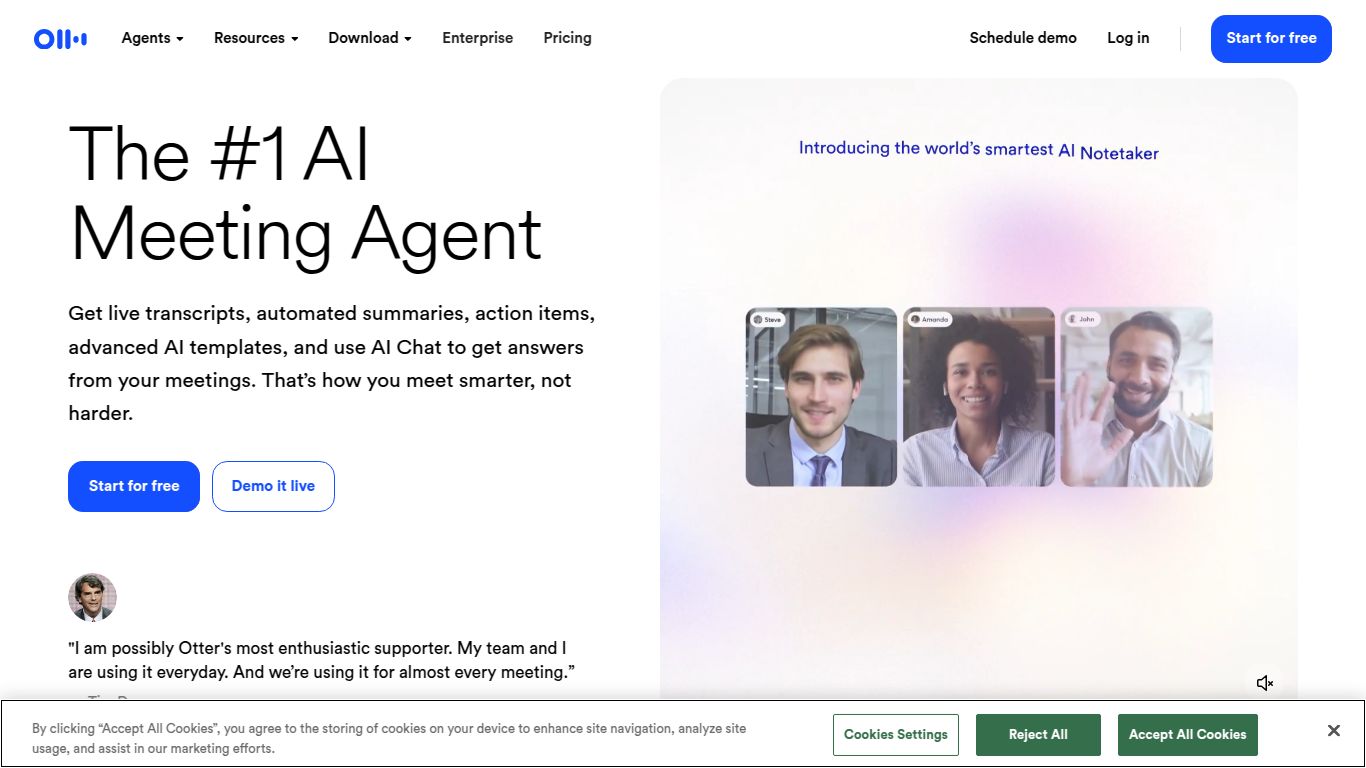Reject All cookies
The image size is (1366, 768).
point(1038,735)
